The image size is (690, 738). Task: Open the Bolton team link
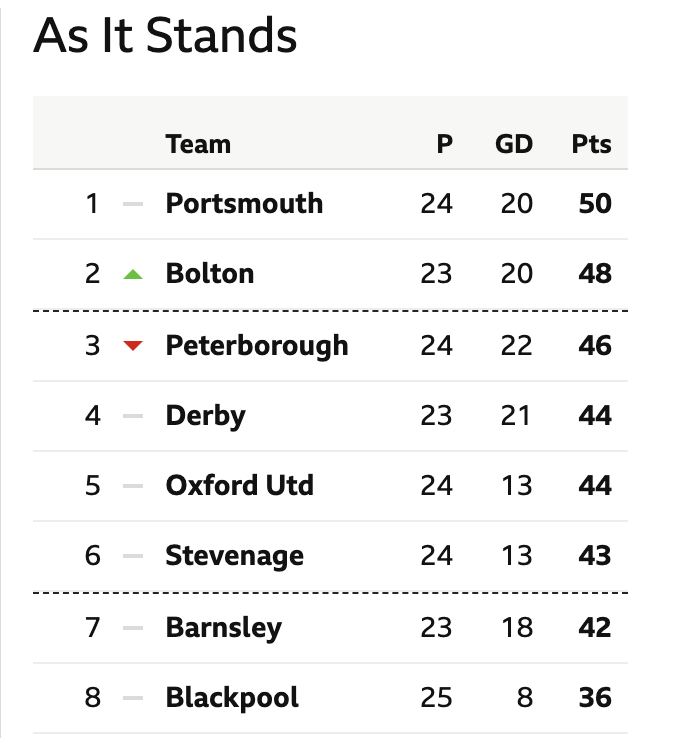210,273
